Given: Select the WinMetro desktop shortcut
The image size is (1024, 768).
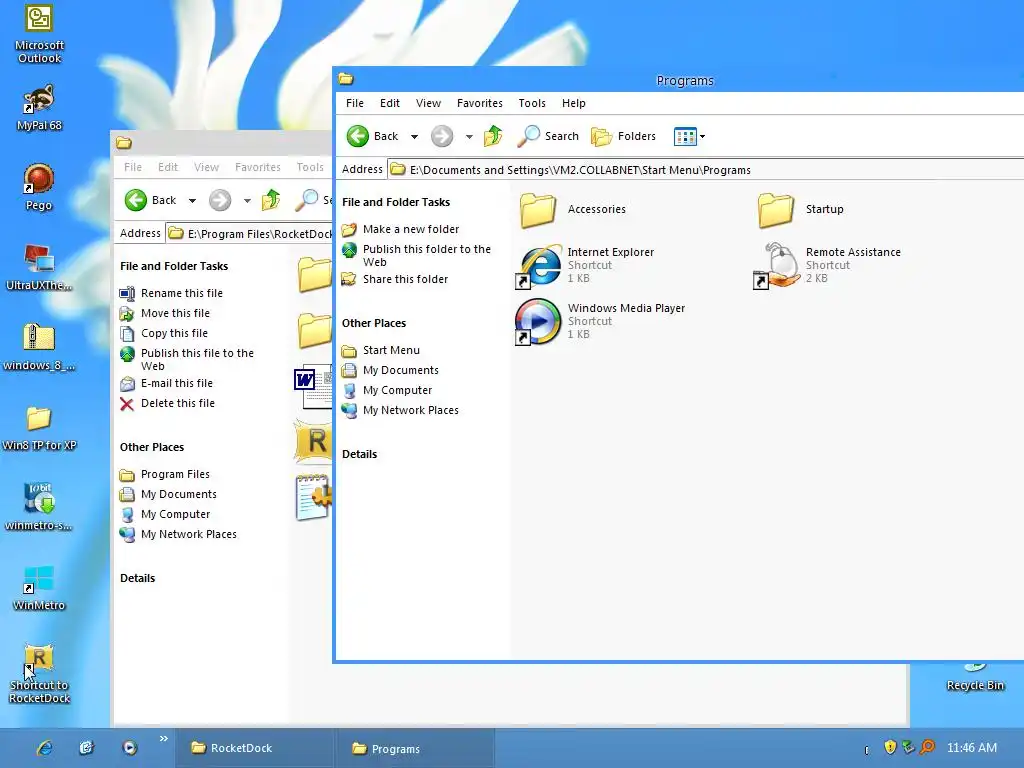Looking at the screenshot, I should 39,587.
